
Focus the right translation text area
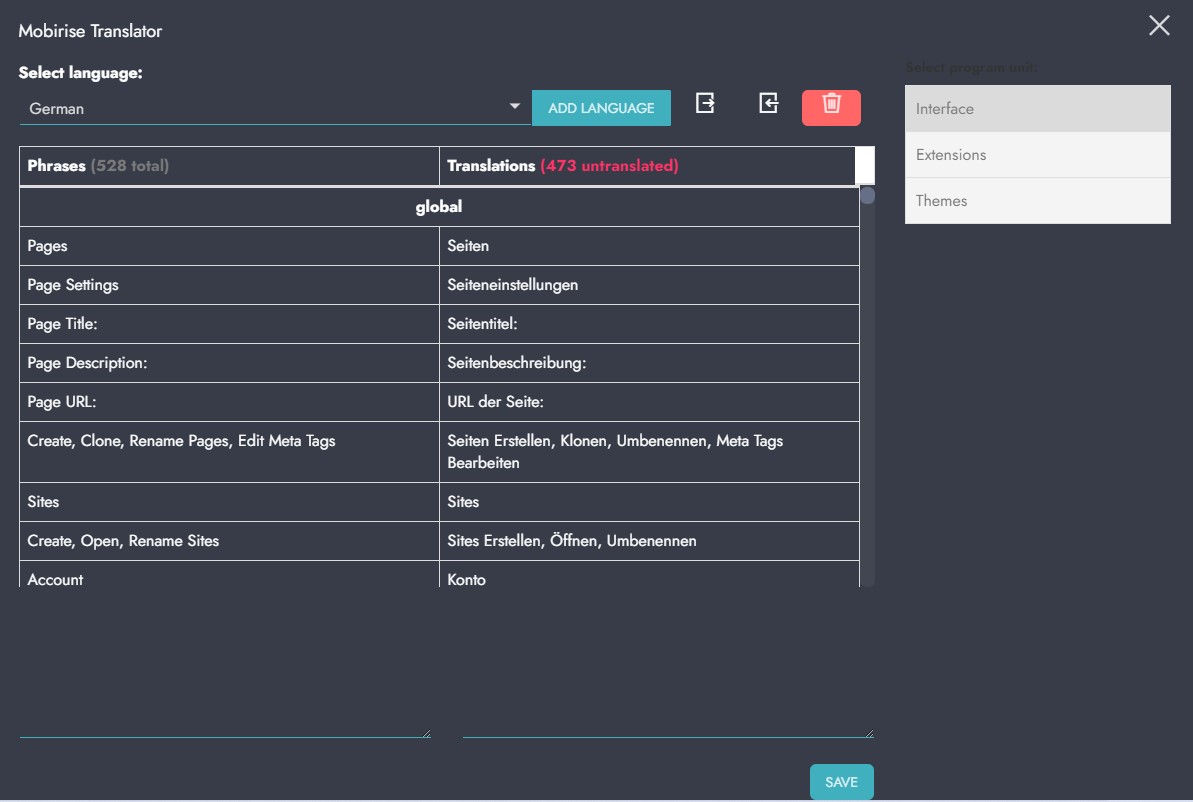pos(668,667)
